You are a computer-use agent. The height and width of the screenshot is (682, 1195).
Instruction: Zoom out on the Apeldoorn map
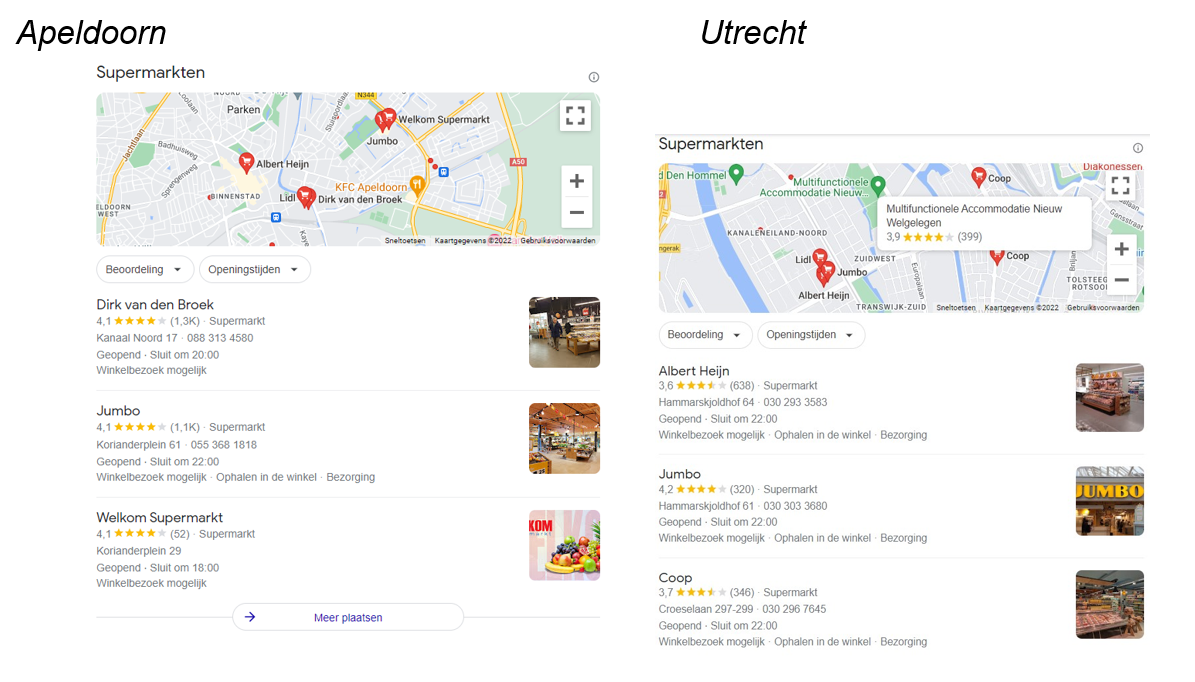(577, 213)
